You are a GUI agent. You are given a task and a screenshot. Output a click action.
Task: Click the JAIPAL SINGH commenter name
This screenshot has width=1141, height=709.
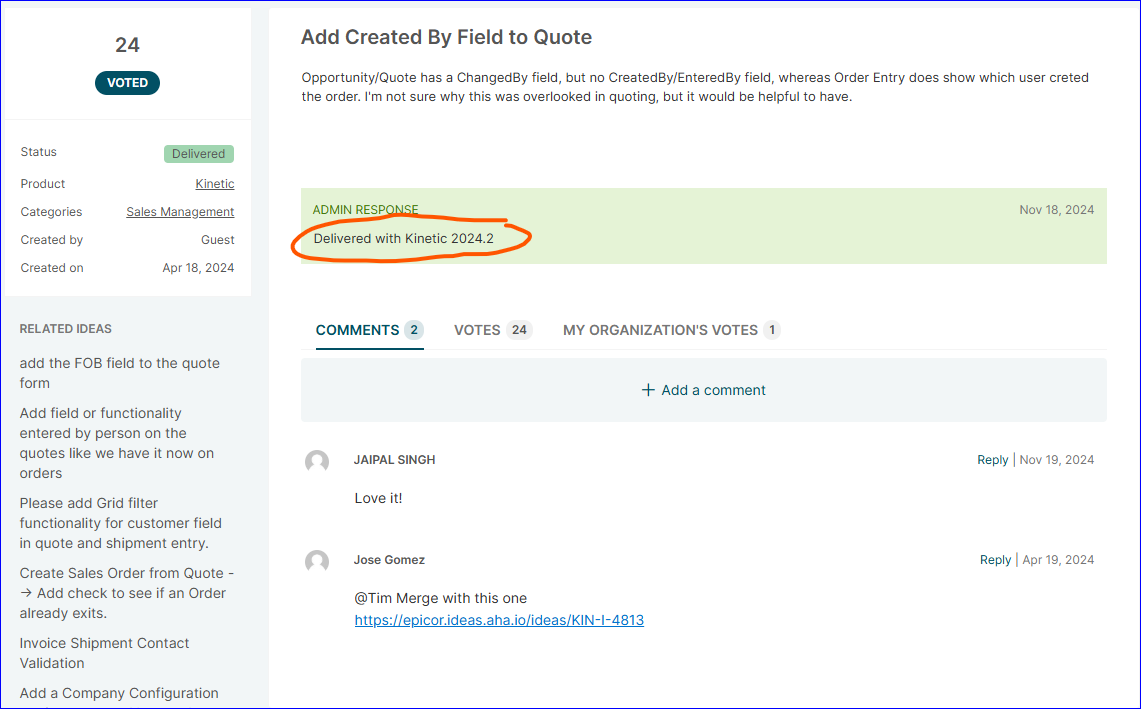[x=394, y=460]
